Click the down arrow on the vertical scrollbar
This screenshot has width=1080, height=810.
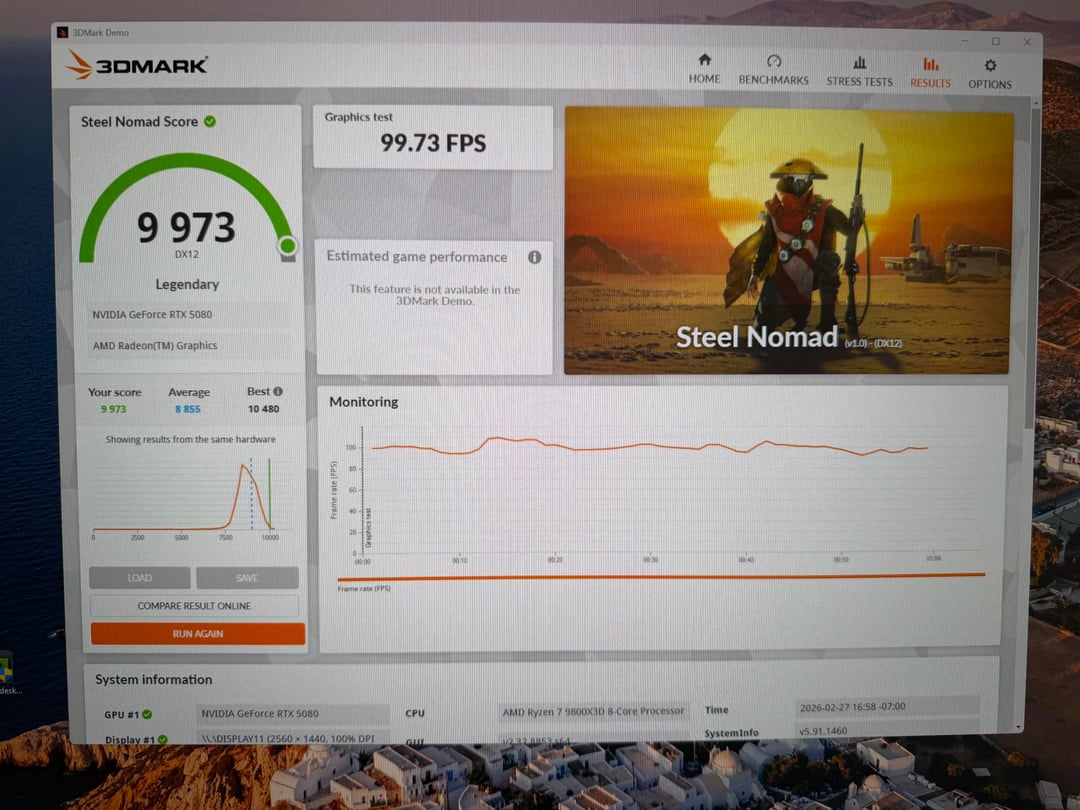(1018, 727)
